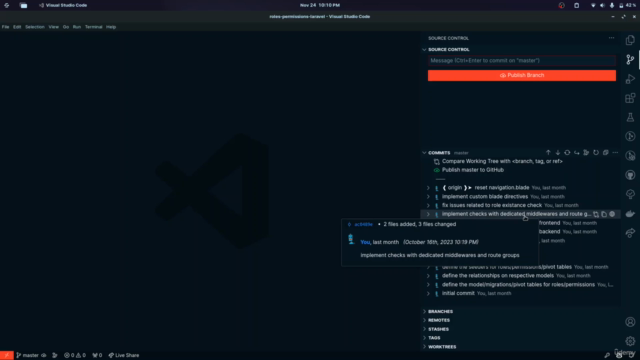The image size is (640, 360).
Task: Open the Run menu
Action: tap(77, 27)
